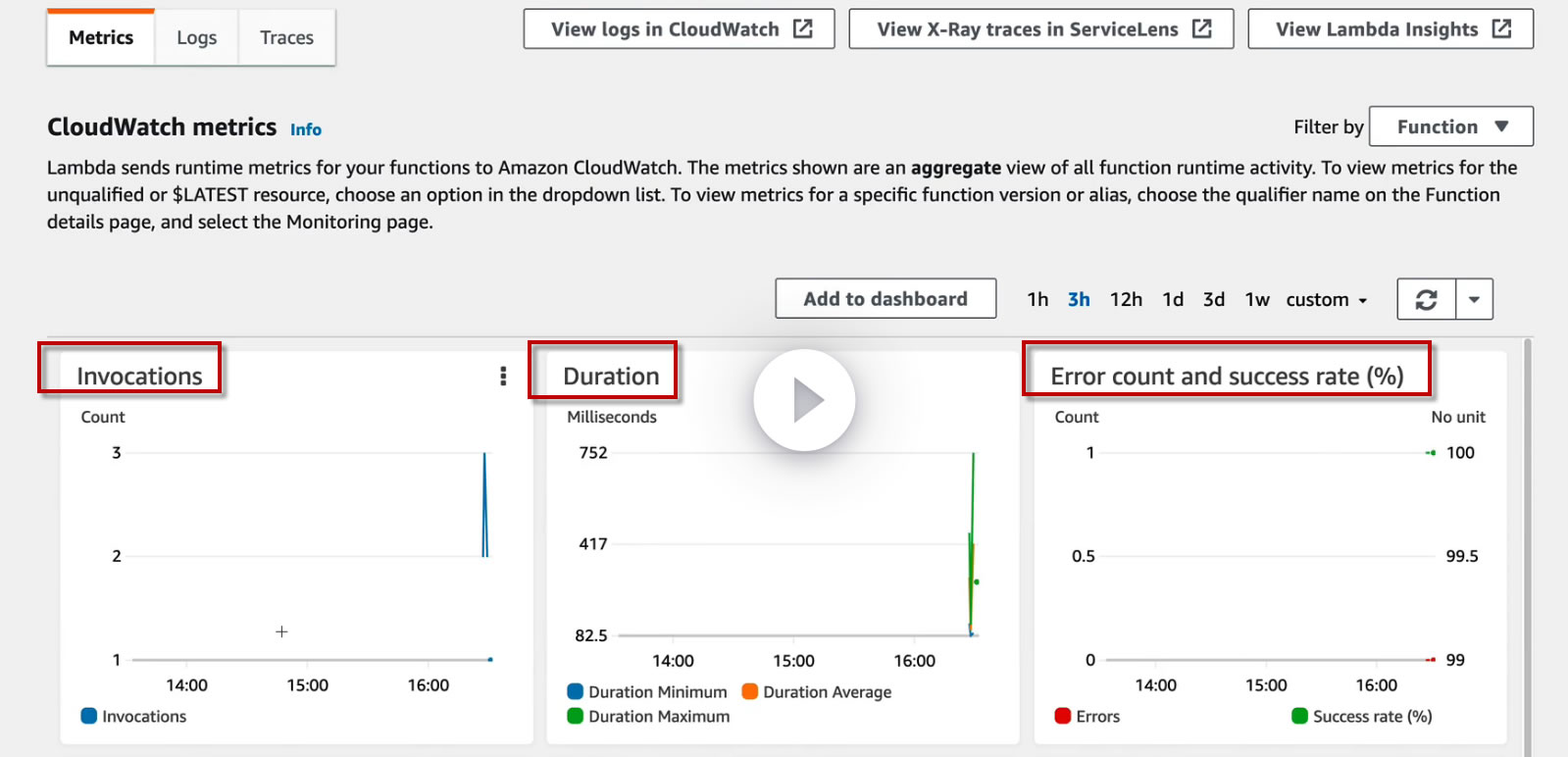This screenshot has height=757, width=1568.
Task: Click the Filter by label
Action: click(x=1329, y=126)
